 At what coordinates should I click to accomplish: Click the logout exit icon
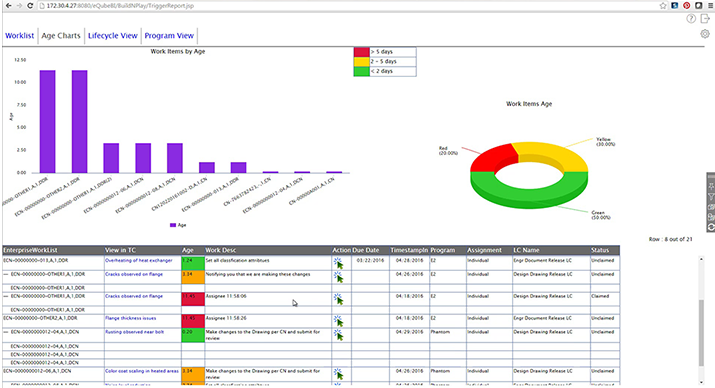pyautogui.click(x=705, y=19)
